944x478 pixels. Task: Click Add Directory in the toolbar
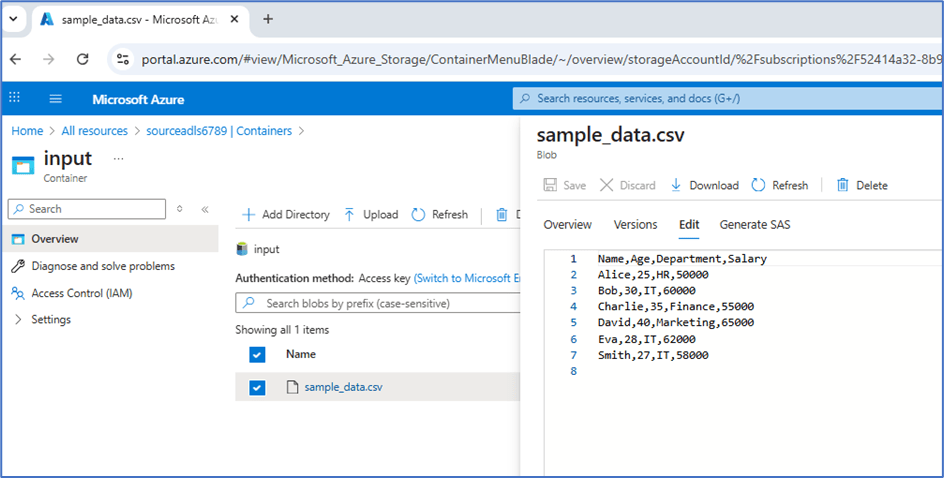coord(286,215)
